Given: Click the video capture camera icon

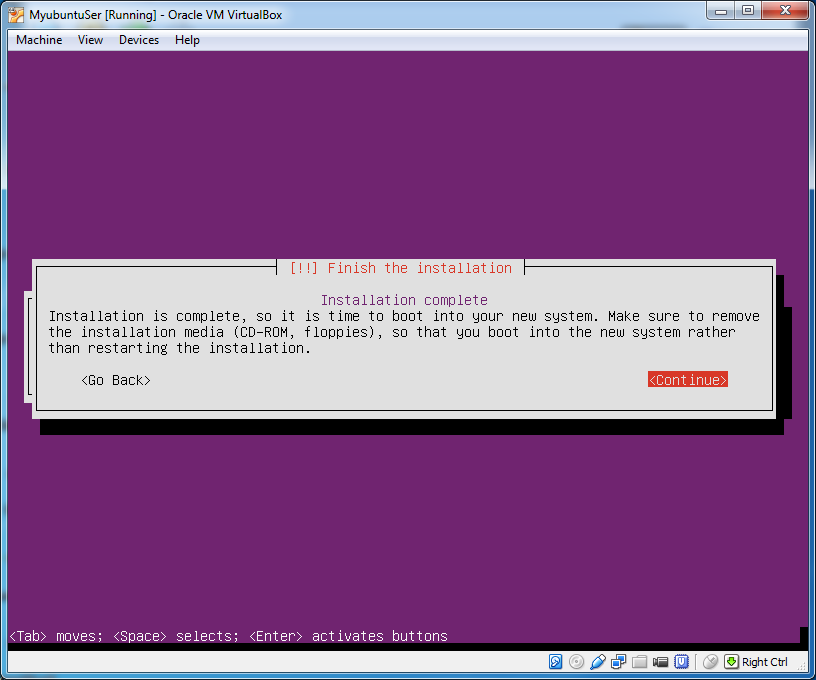Looking at the screenshot, I should tap(660, 662).
